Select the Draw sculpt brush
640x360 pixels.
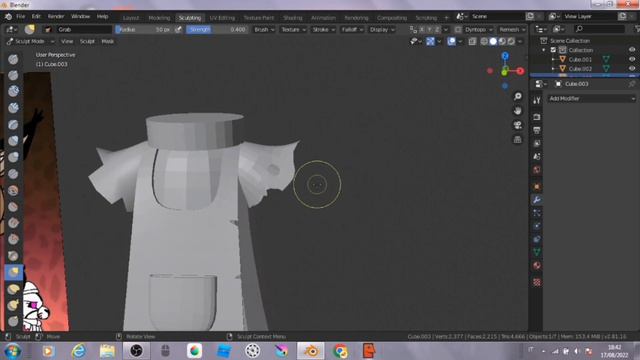13,59
